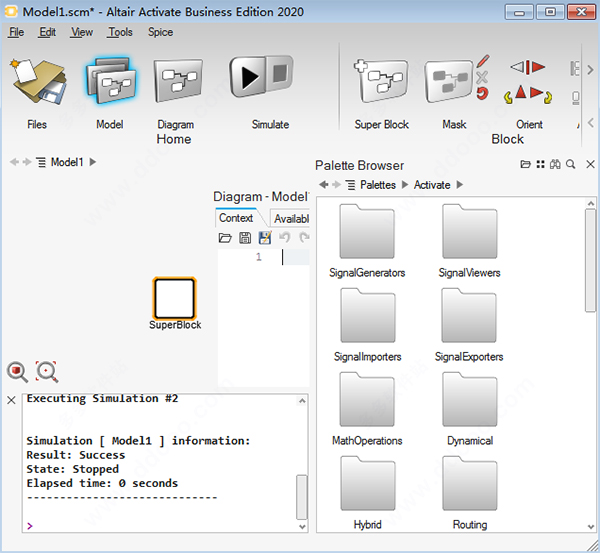The height and width of the screenshot is (553, 600).
Task: Toggle grid view in Palette Browser
Action: tap(540, 164)
